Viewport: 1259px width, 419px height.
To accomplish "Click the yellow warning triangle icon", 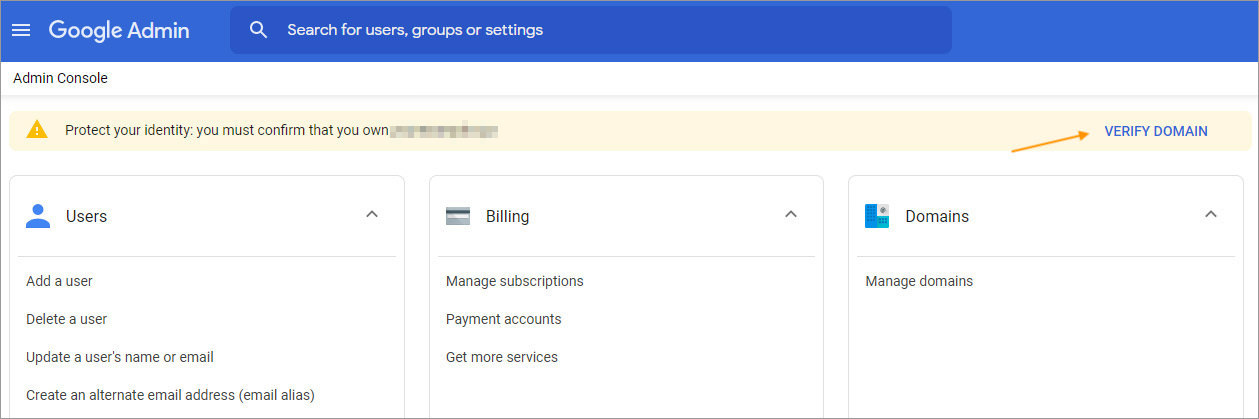I will [37, 130].
